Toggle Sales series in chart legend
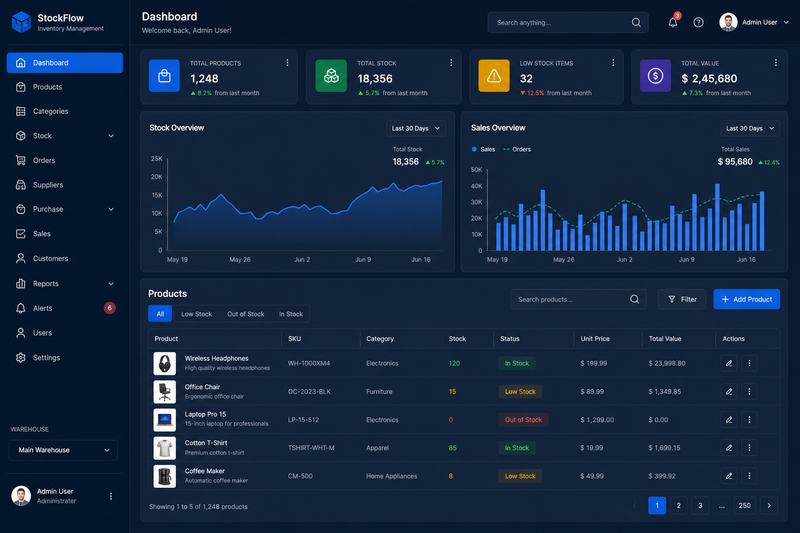Screen dimensions: 800x533 tap(483, 149)
